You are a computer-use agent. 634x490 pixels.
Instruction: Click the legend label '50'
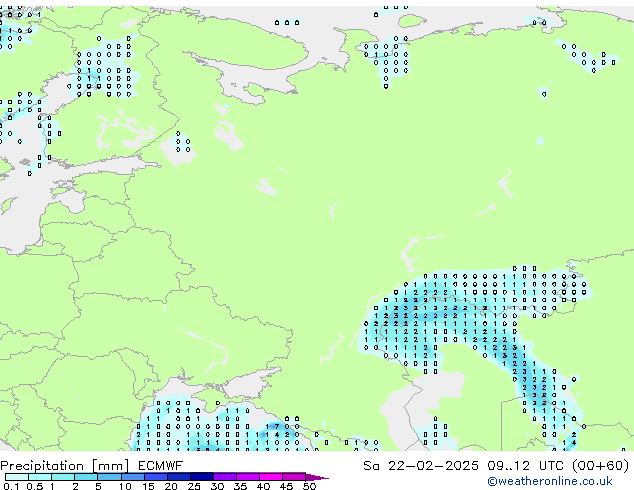[309, 486]
